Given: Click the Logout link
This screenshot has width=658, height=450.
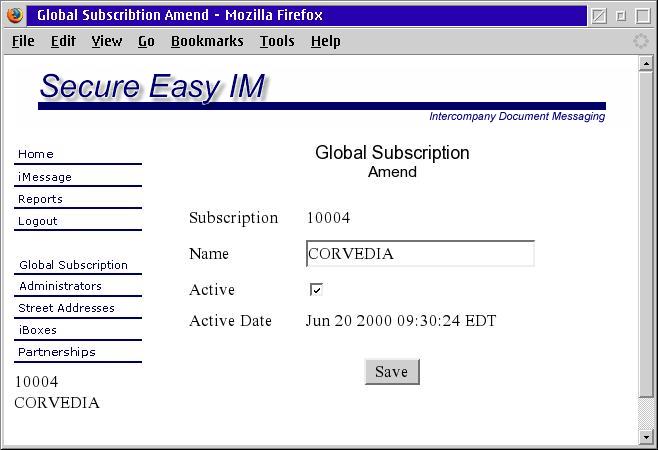Looking at the screenshot, I should (38, 221).
